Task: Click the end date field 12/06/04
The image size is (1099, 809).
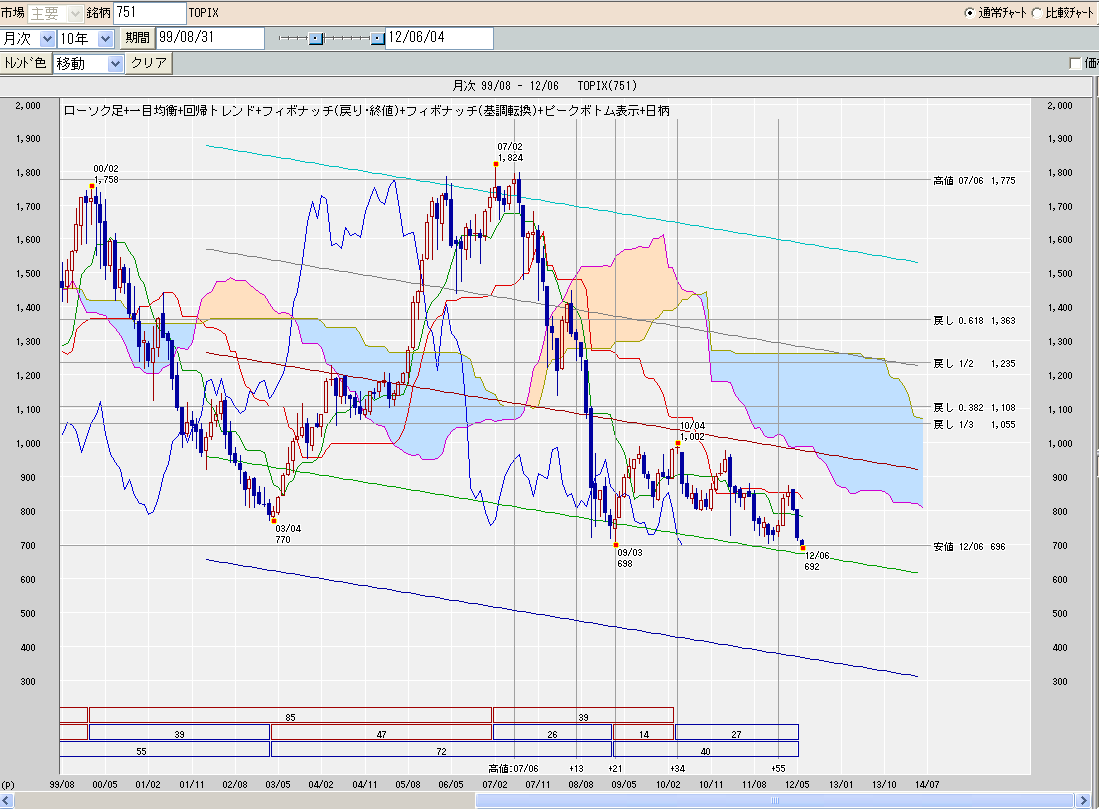Action: point(439,38)
